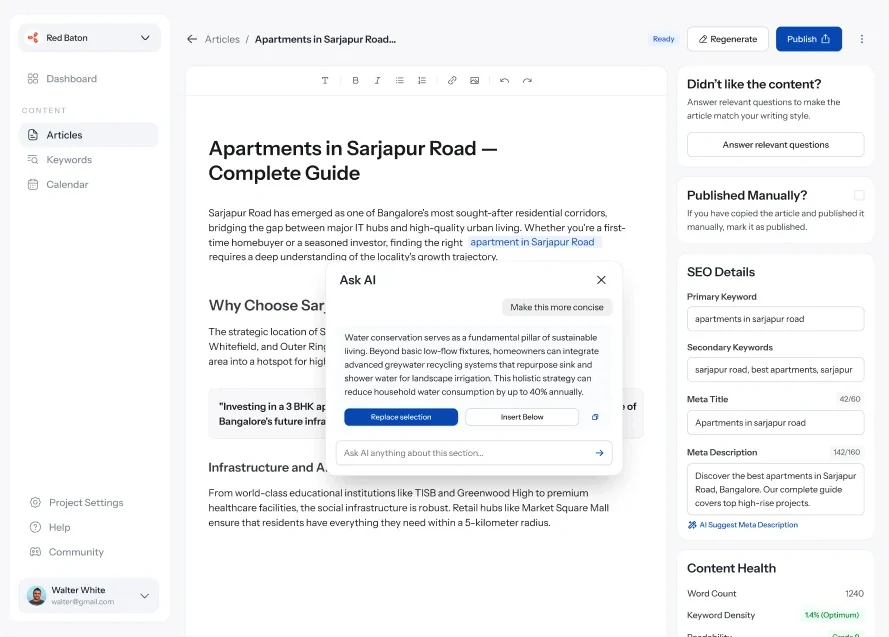Click the Make this more concise chip
889x637 pixels.
557,307
